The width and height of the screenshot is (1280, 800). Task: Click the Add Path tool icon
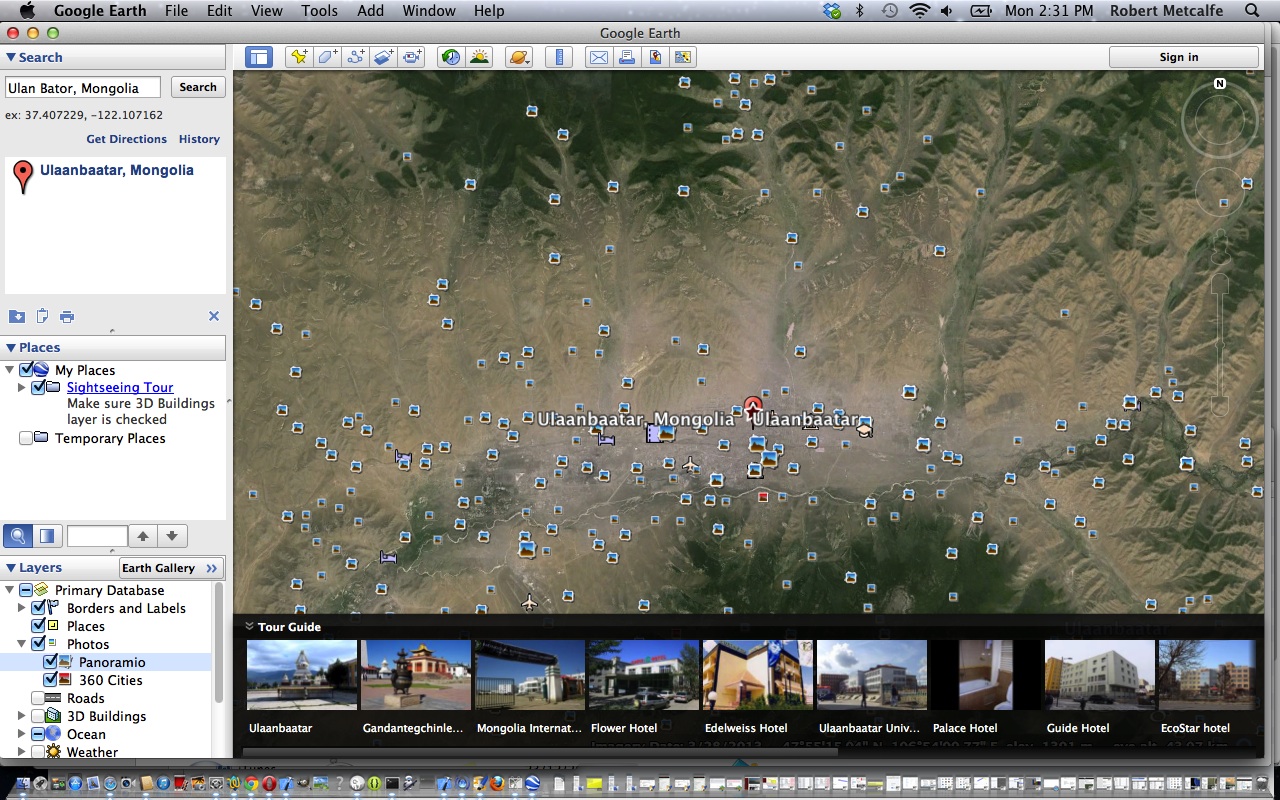pos(356,57)
